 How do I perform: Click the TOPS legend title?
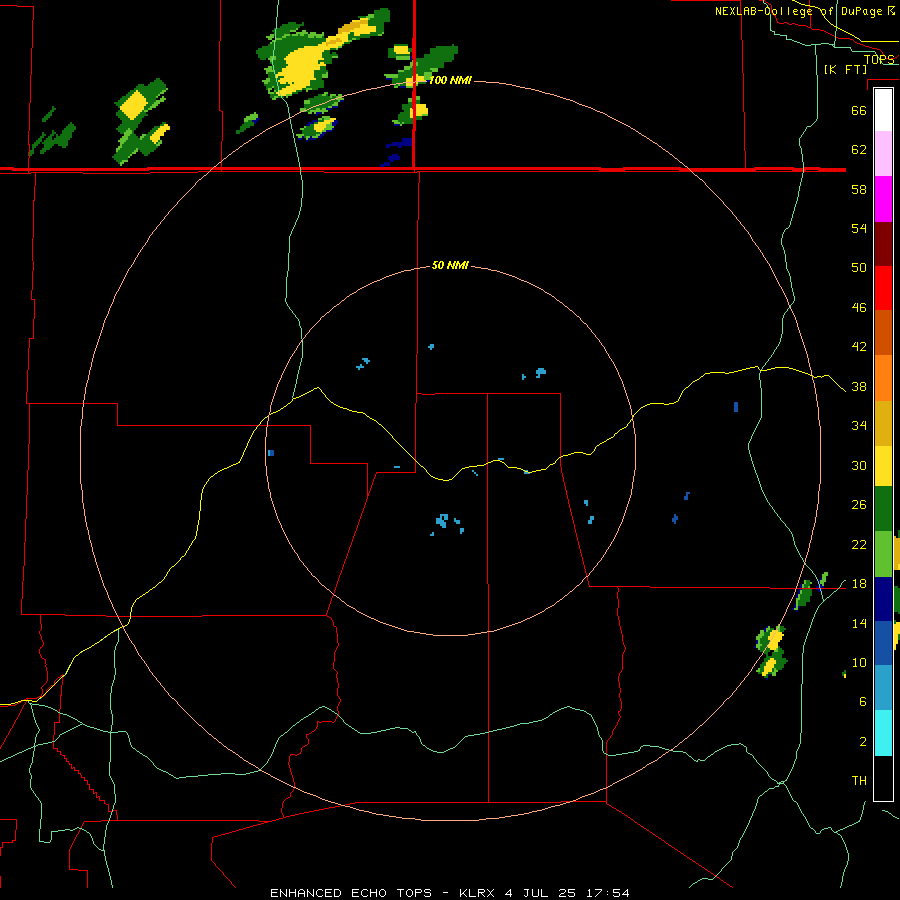[x=879, y=59]
